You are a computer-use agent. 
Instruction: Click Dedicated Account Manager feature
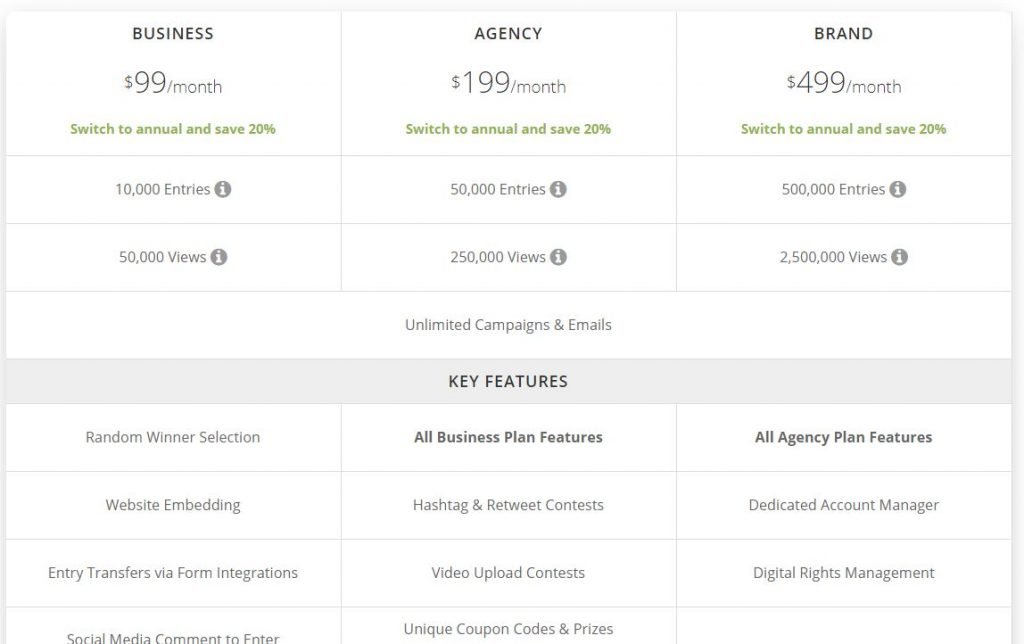pyautogui.click(x=843, y=506)
